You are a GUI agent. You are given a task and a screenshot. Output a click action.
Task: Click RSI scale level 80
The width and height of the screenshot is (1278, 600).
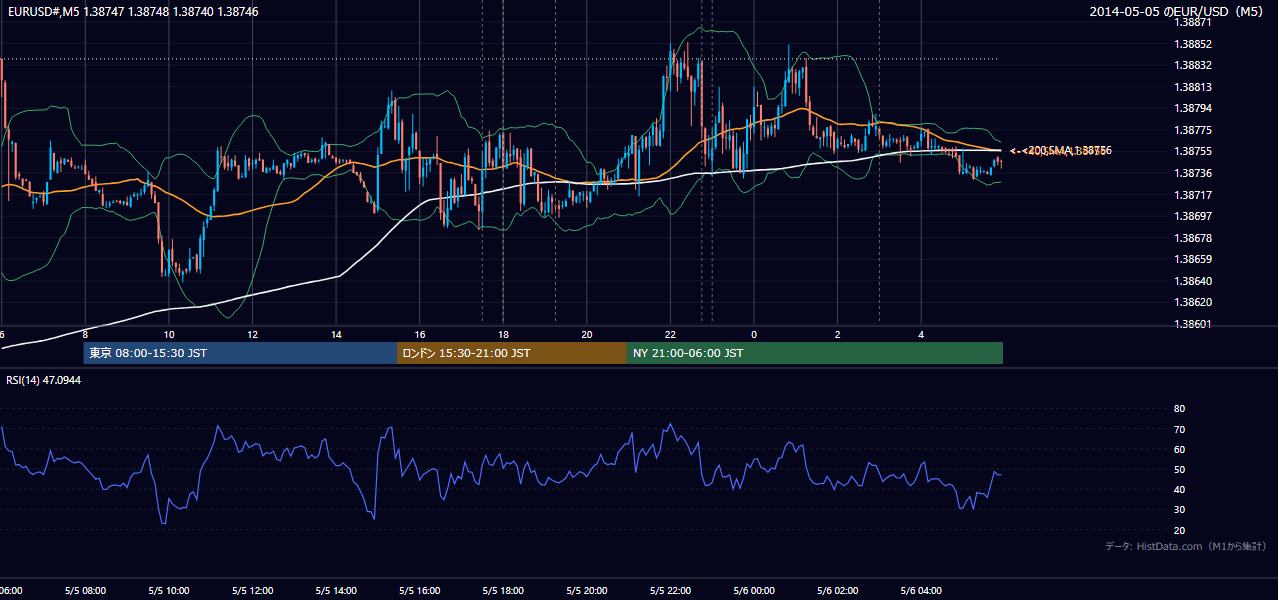[1179, 409]
